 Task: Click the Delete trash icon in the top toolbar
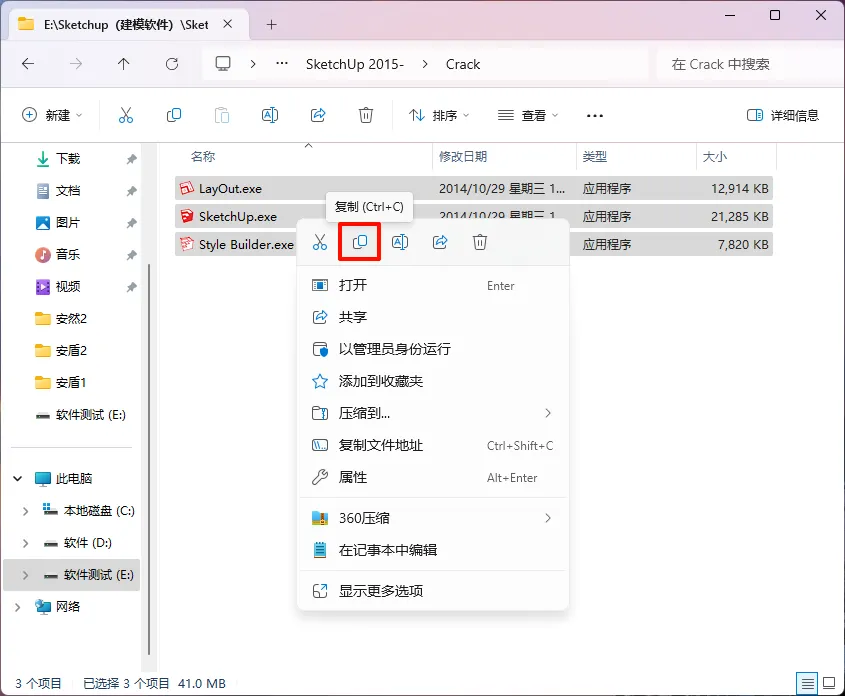click(366, 115)
